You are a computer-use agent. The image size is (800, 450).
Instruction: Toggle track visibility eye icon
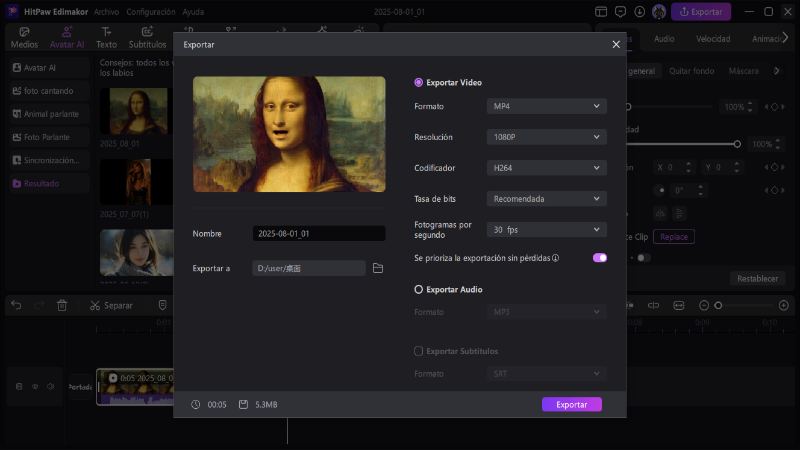pyautogui.click(x=35, y=387)
